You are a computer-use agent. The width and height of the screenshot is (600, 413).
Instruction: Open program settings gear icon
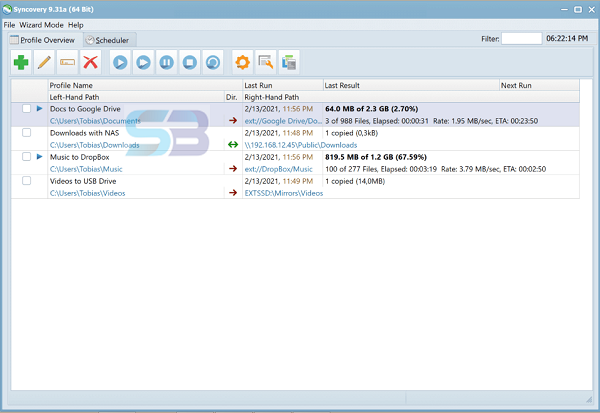point(243,62)
